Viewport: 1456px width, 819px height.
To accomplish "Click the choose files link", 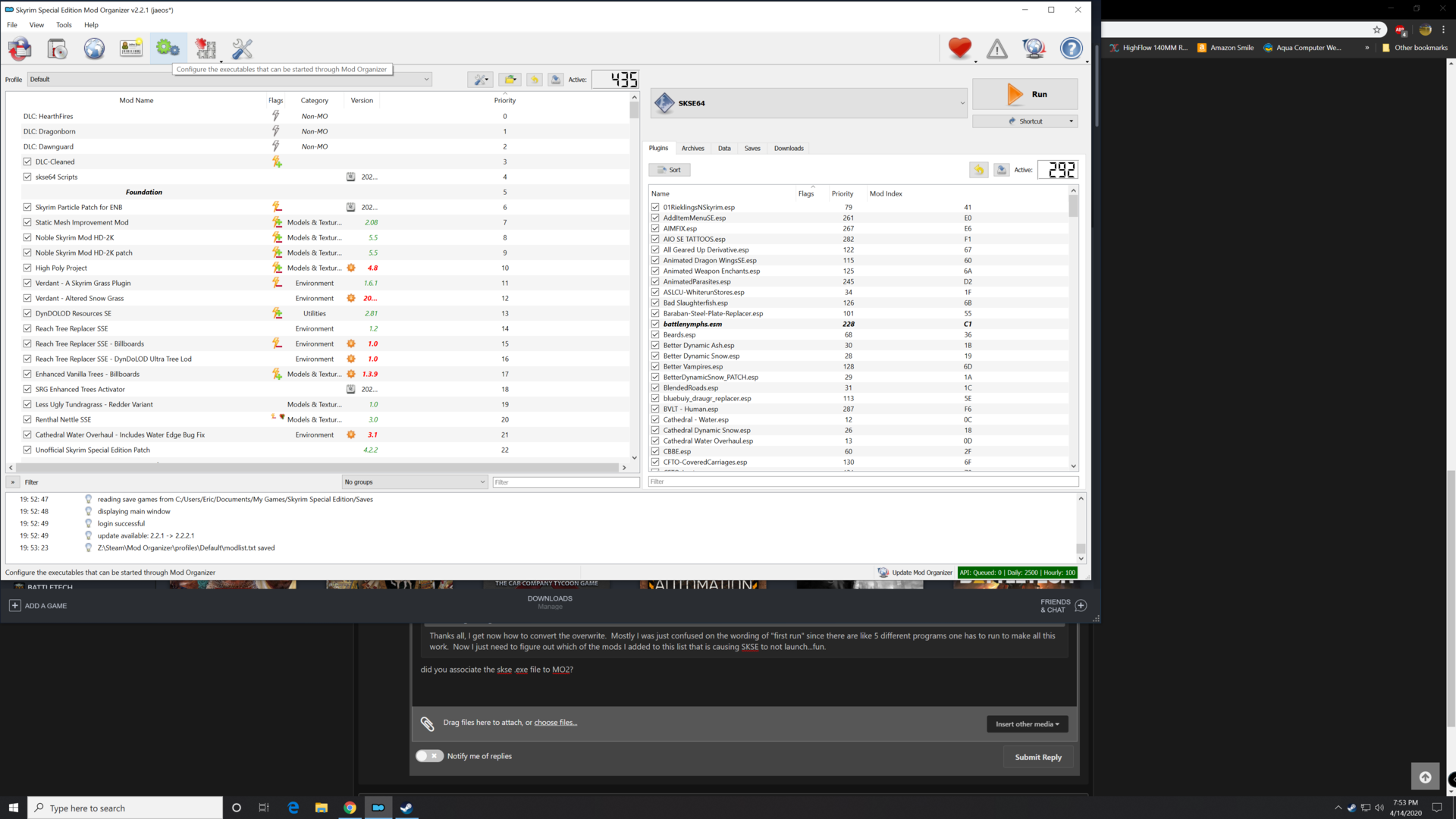I will 556,723.
